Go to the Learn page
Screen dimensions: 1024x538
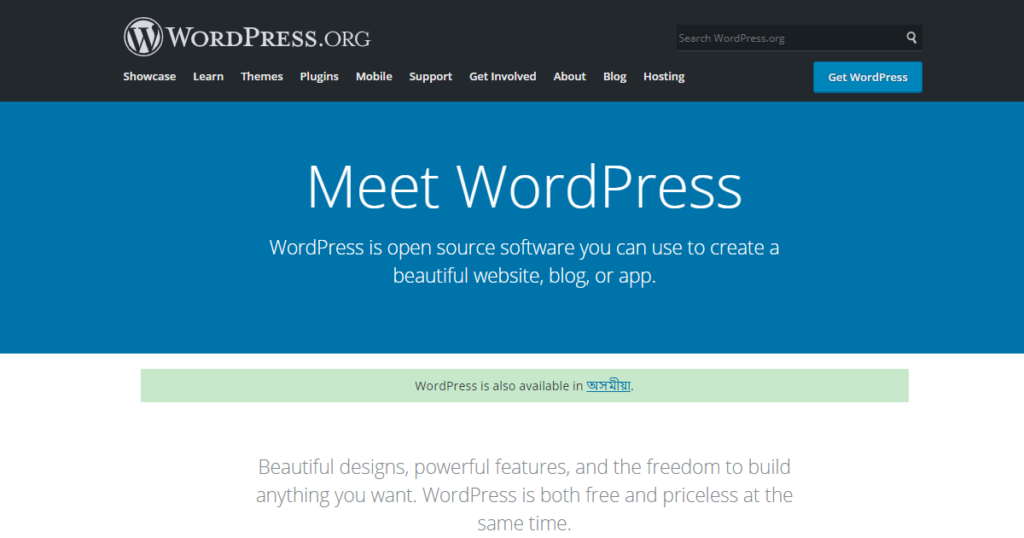(208, 77)
